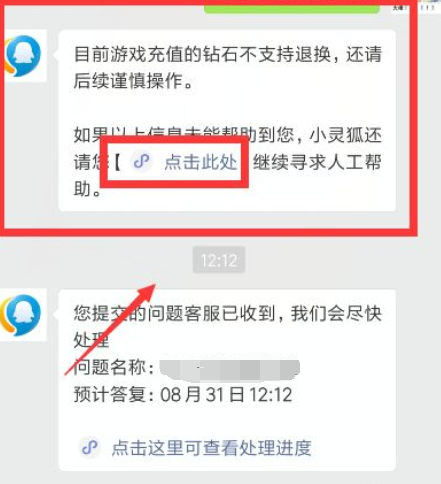The image size is (441, 484).
Task: Click the blurred 问题名称 value
Action: point(230,369)
